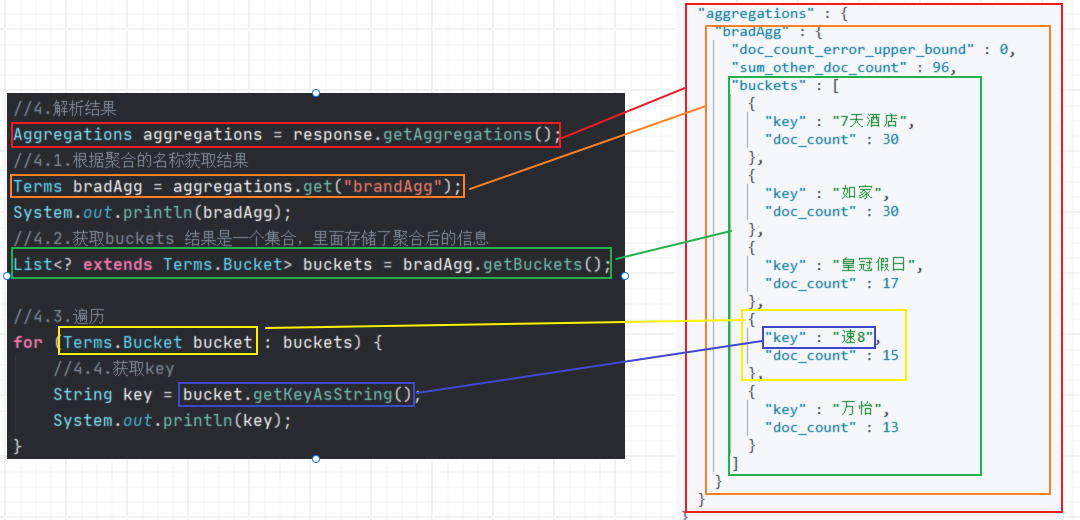
Task: Click the key value "速8"
Action: [853, 337]
